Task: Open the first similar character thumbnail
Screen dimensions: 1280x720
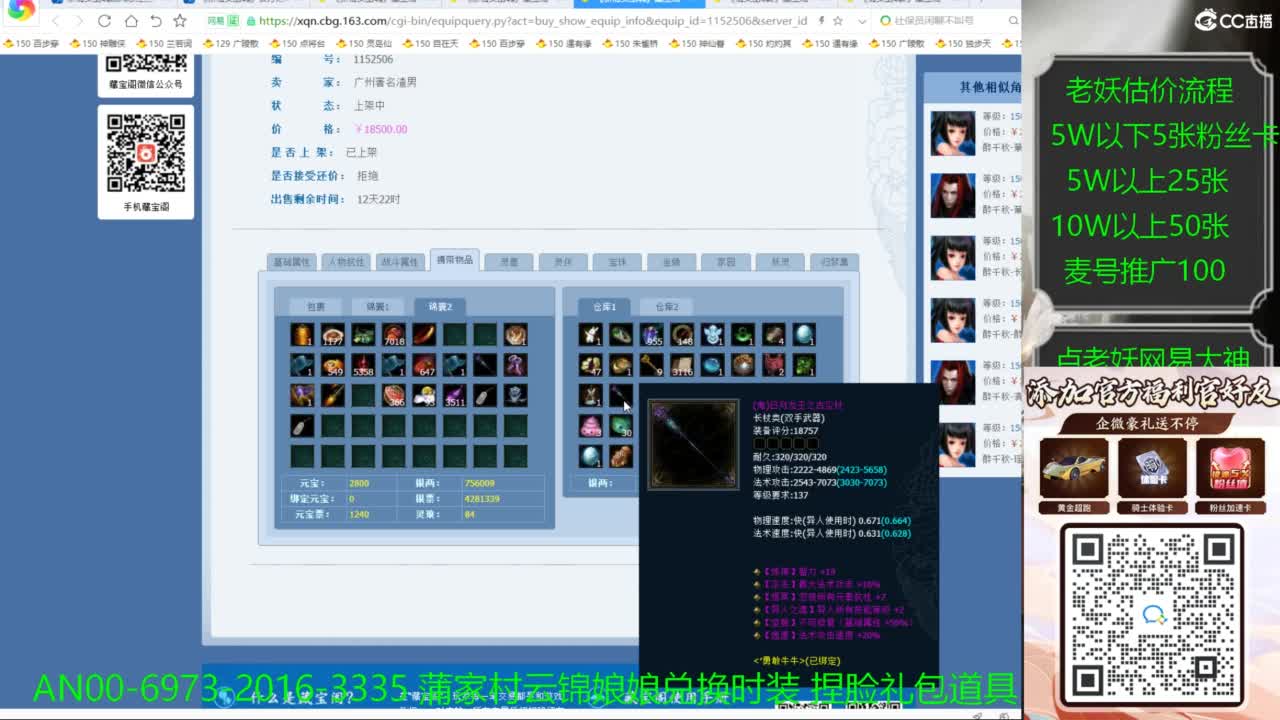Action: pyautogui.click(x=952, y=133)
